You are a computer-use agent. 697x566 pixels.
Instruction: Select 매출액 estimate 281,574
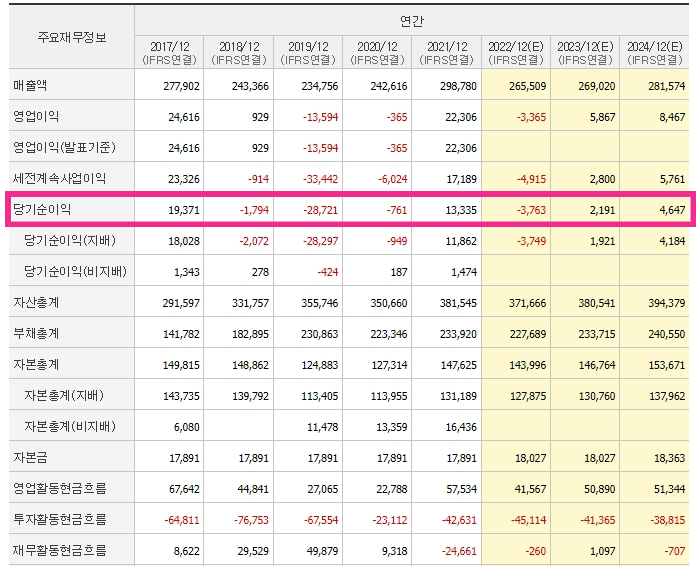click(x=667, y=86)
